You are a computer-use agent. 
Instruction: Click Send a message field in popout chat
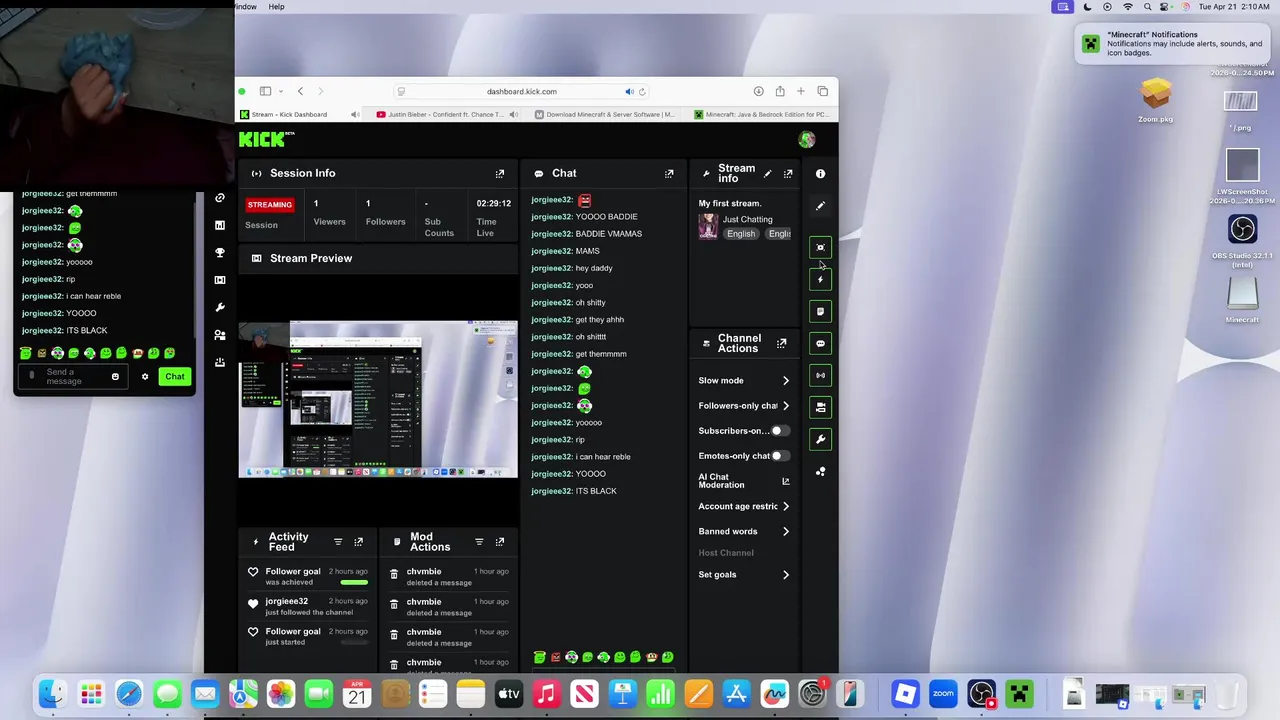(72, 377)
